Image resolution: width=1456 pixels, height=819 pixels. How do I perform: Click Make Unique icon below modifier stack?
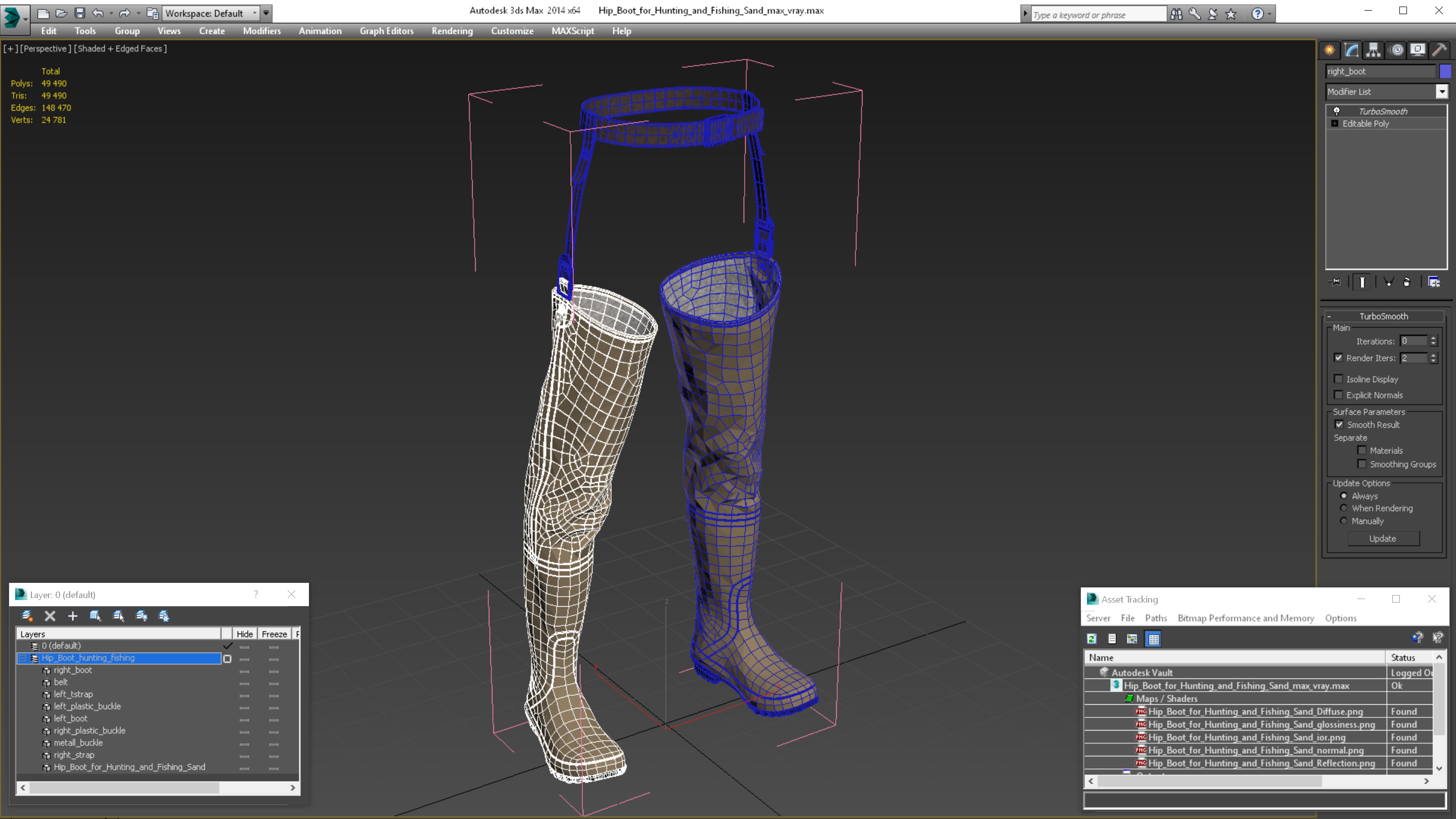(1388, 282)
